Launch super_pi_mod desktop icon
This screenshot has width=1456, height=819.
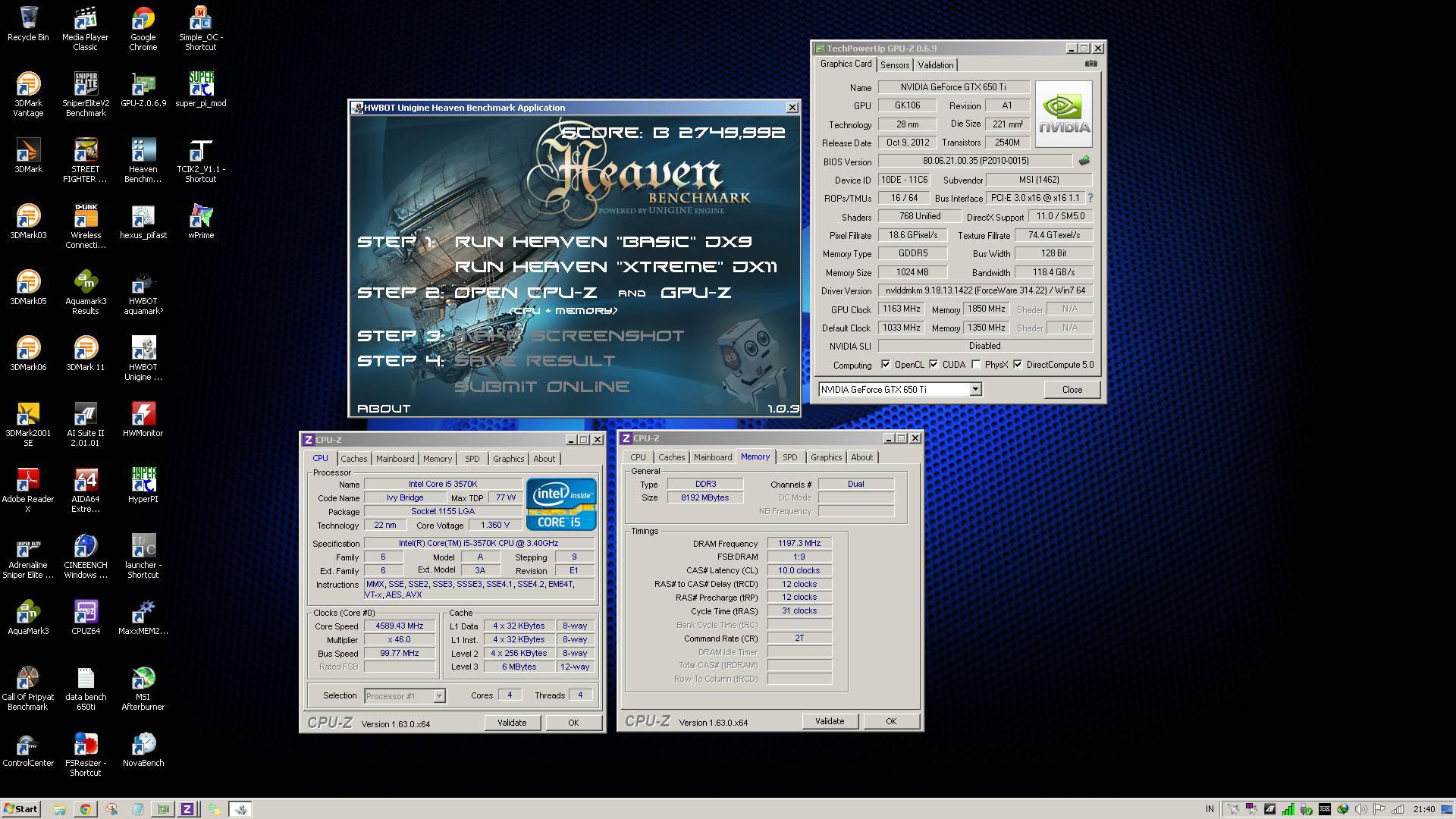[200, 89]
